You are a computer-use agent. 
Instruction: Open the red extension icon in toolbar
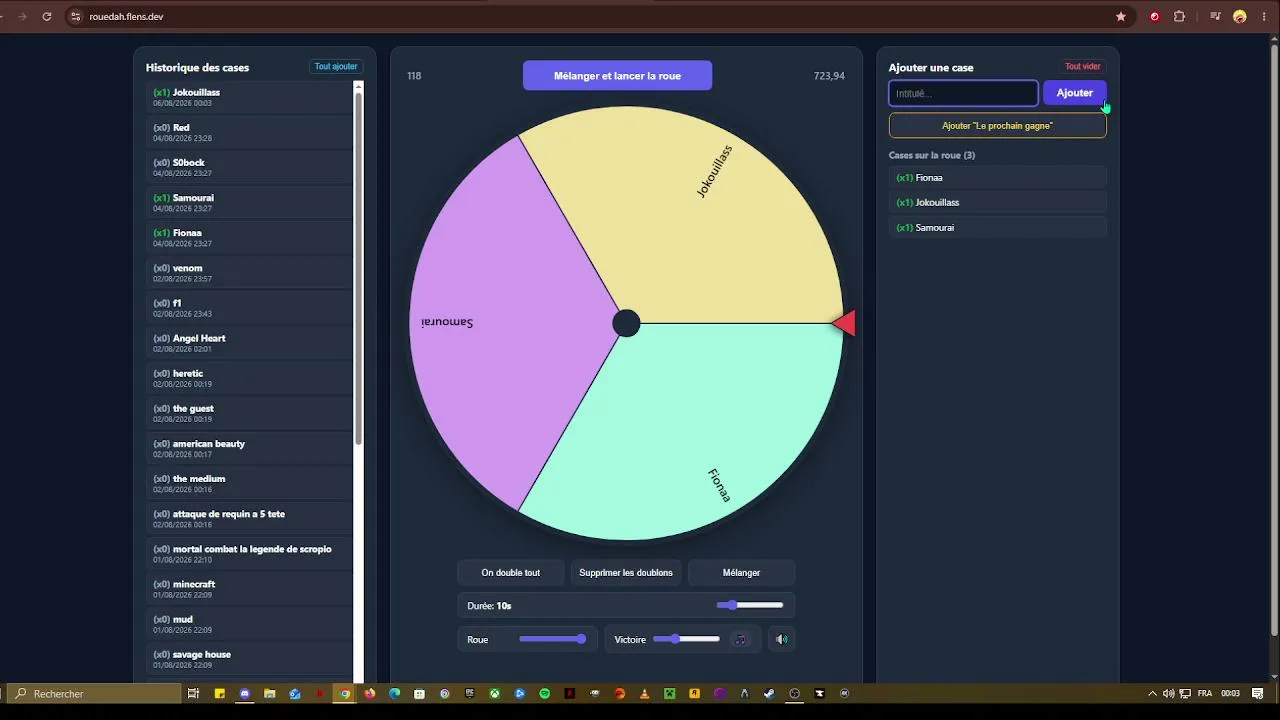coord(1155,16)
